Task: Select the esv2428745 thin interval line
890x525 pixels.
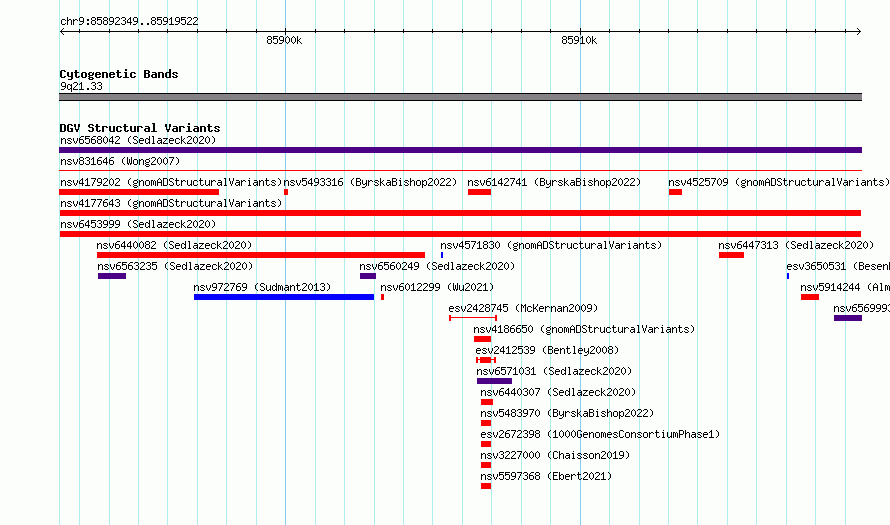Action: [473, 318]
